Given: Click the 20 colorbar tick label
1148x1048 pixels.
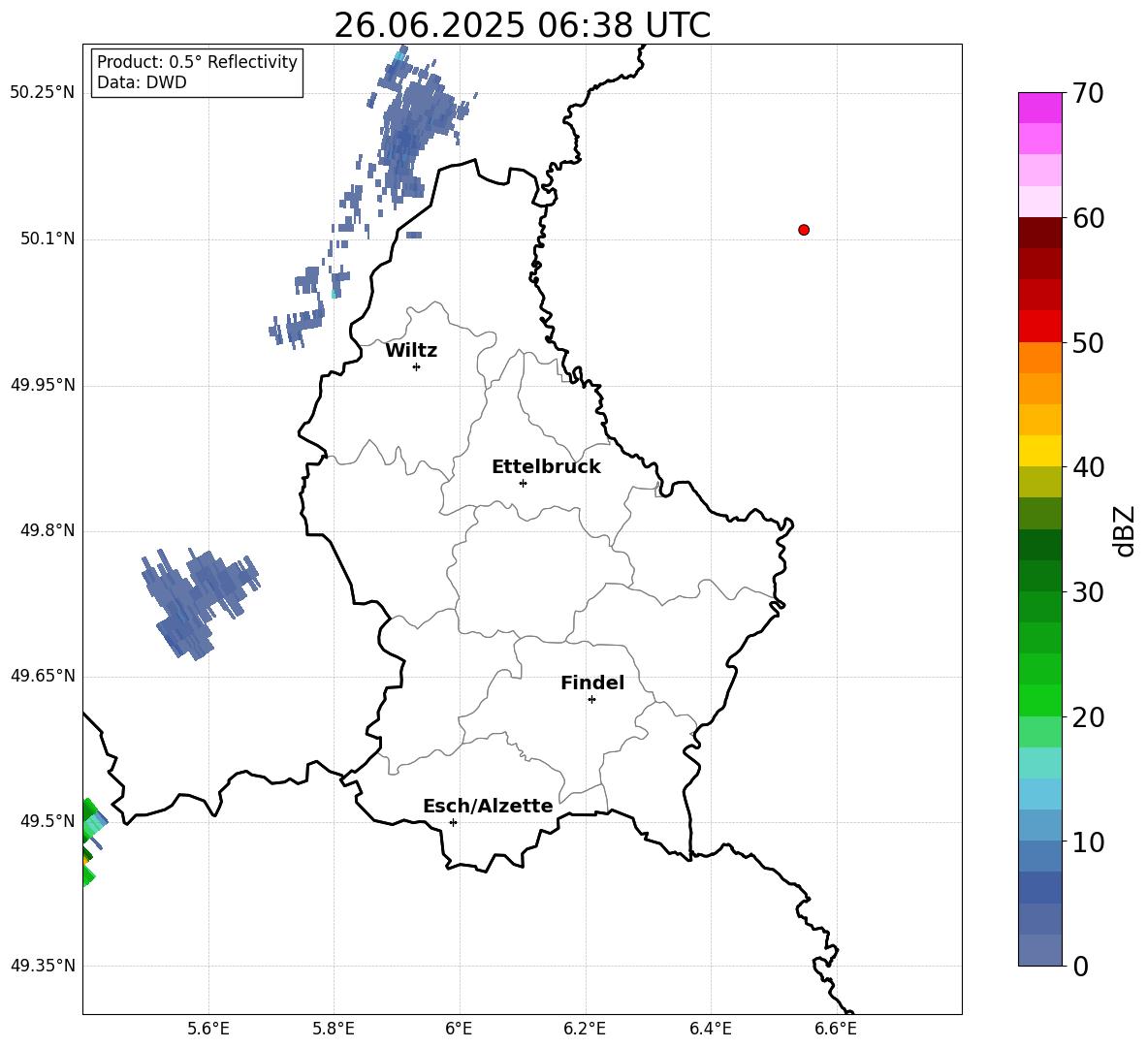Looking at the screenshot, I should pos(1088,717).
